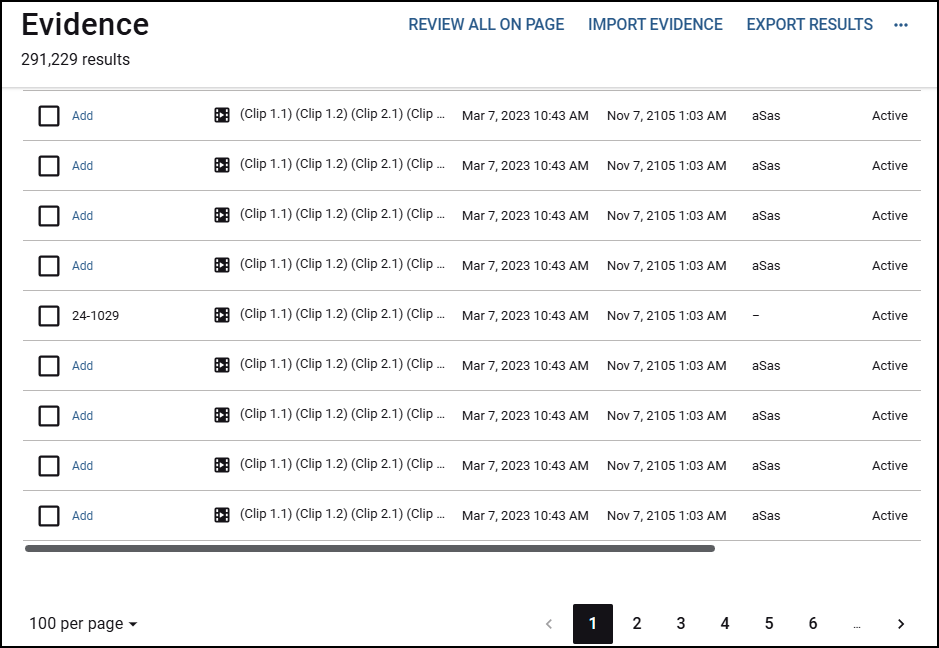Click the video clip icon in last row
The width and height of the screenshot is (939, 648).
click(222, 515)
